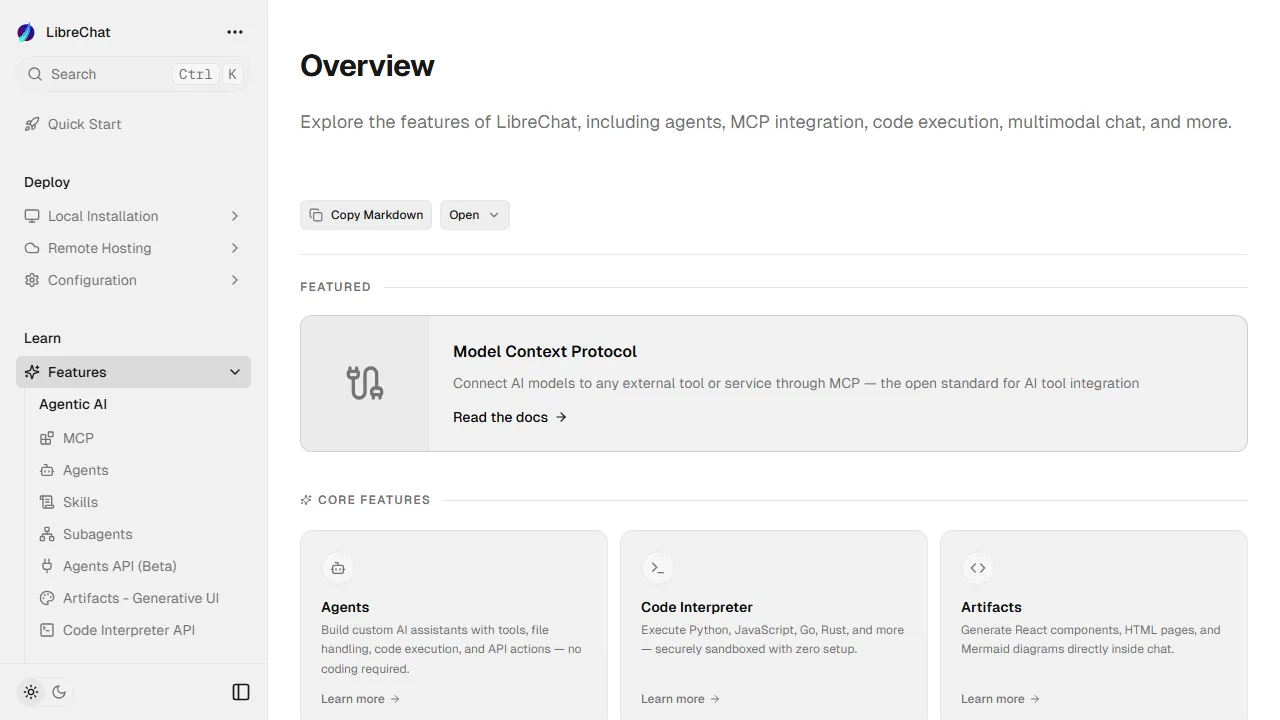Switch to dark theme with moon icon
Screen dimensions: 1280x720
pyautogui.click(x=59, y=692)
